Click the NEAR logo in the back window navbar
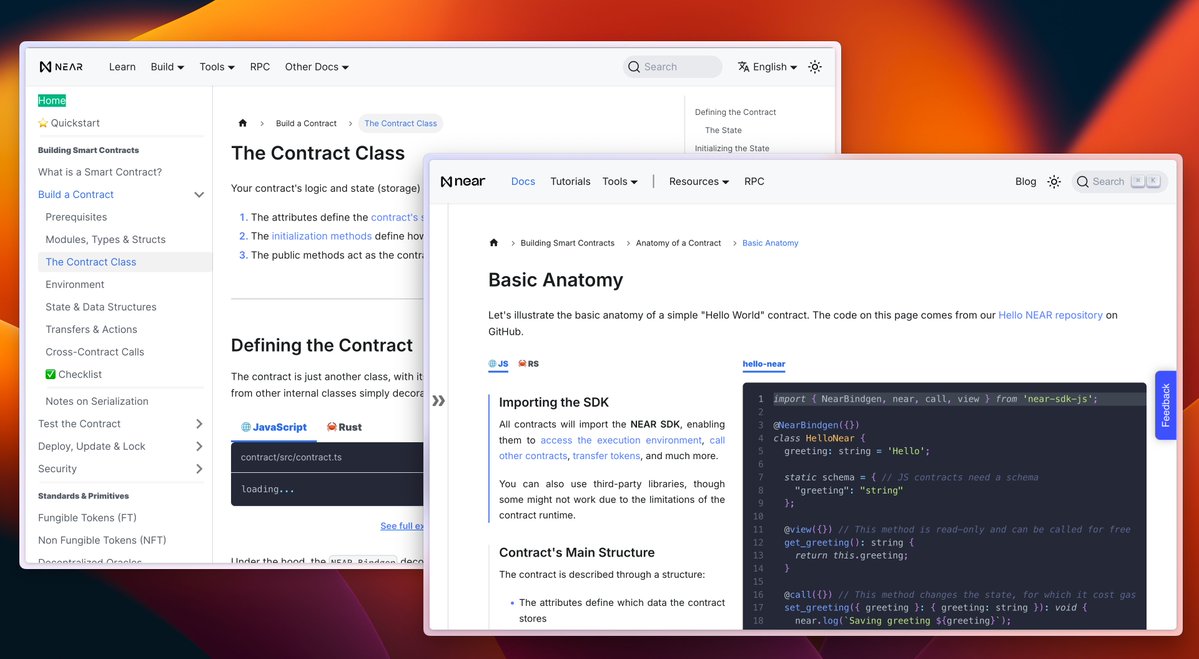Viewport: 1199px width, 659px height. click(x=60, y=66)
